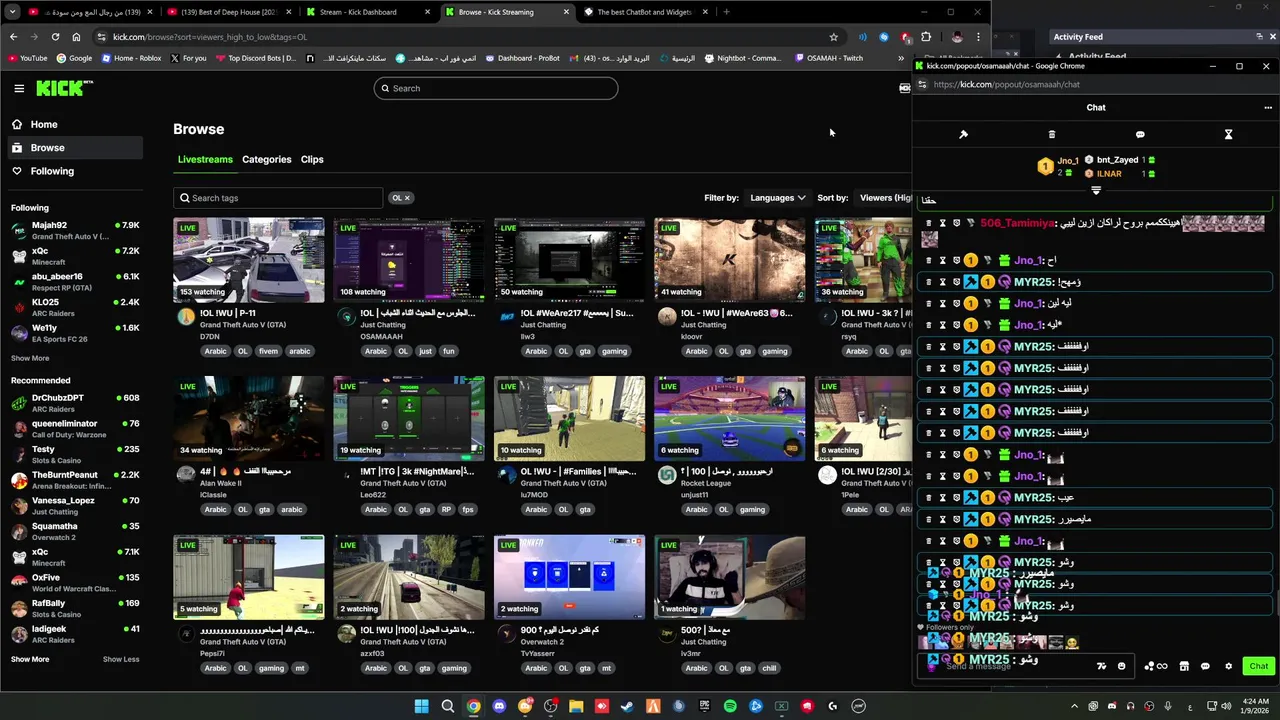Expand recommended list via Show More

click(x=30, y=659)
